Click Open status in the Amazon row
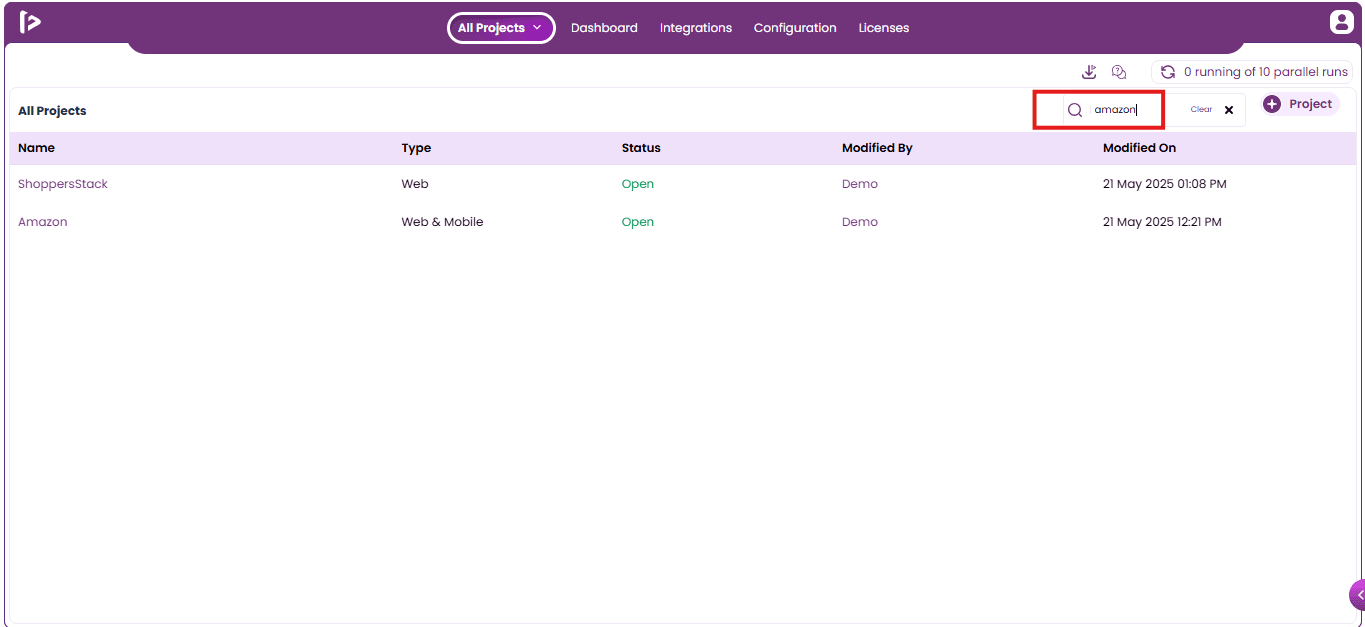Image resolution: width=1365 pixels, height=627 pixels. [x=638, y=222]
